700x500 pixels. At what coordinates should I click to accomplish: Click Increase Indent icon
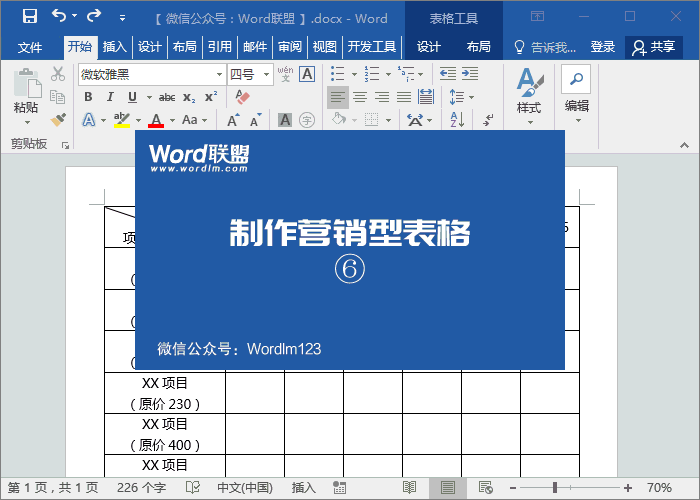pos(470,74)
